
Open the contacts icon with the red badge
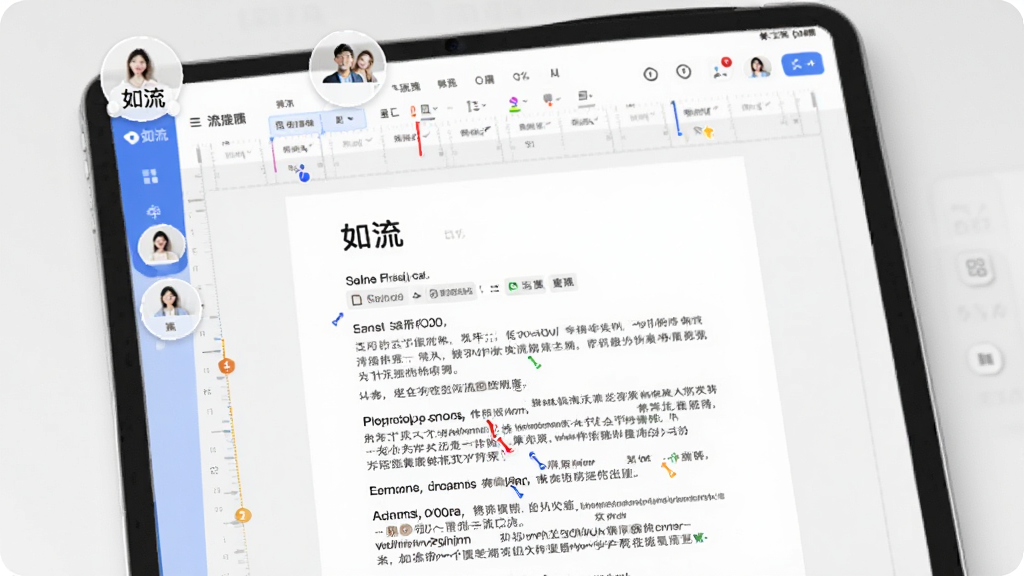click(721, 69)
